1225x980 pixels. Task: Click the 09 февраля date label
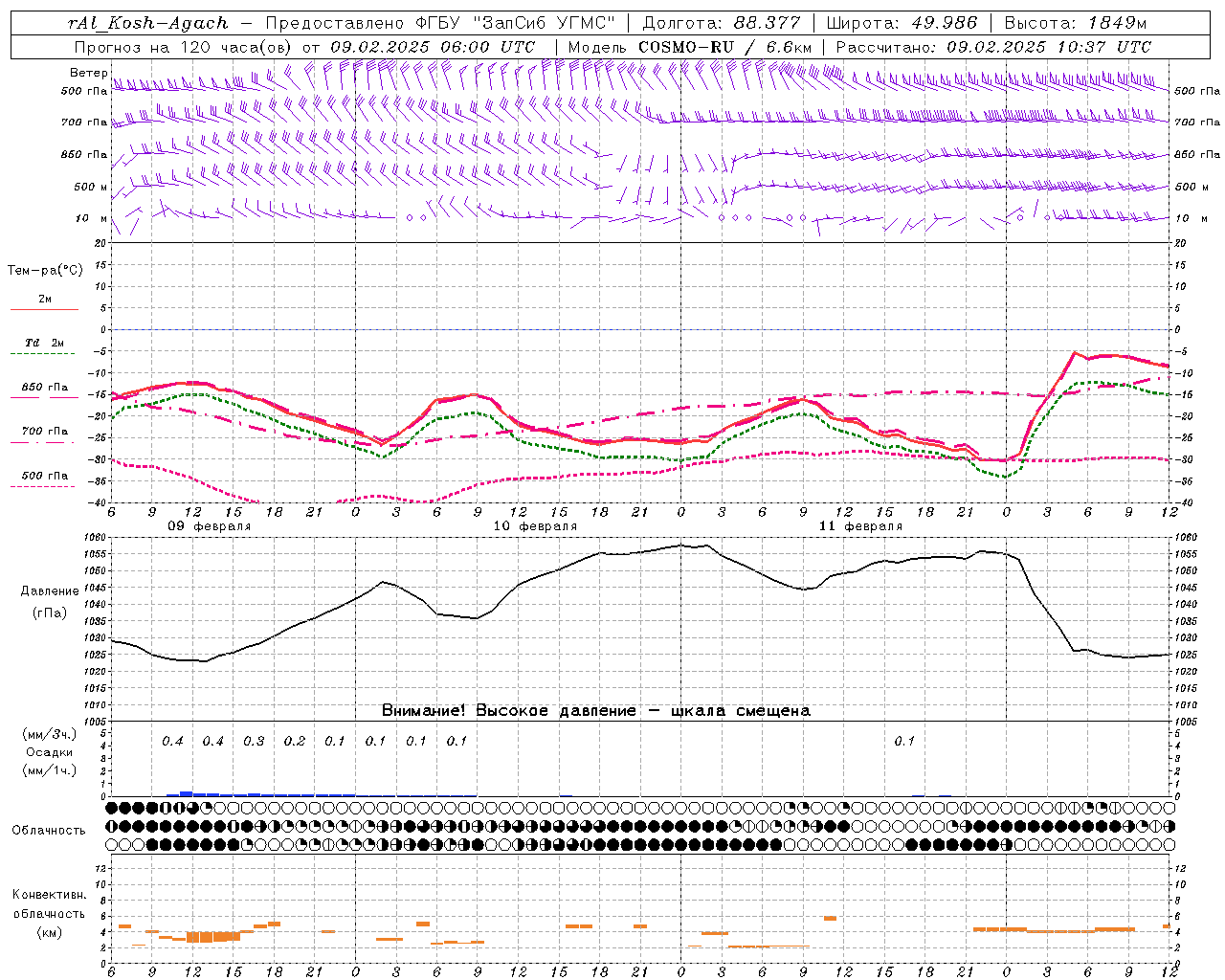[x=210, y=526]
